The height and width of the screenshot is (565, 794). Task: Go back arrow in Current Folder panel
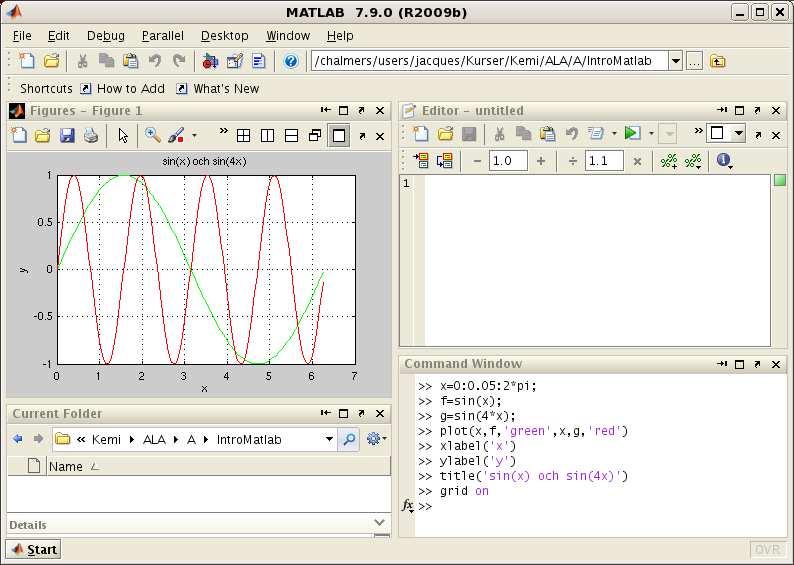18,439
